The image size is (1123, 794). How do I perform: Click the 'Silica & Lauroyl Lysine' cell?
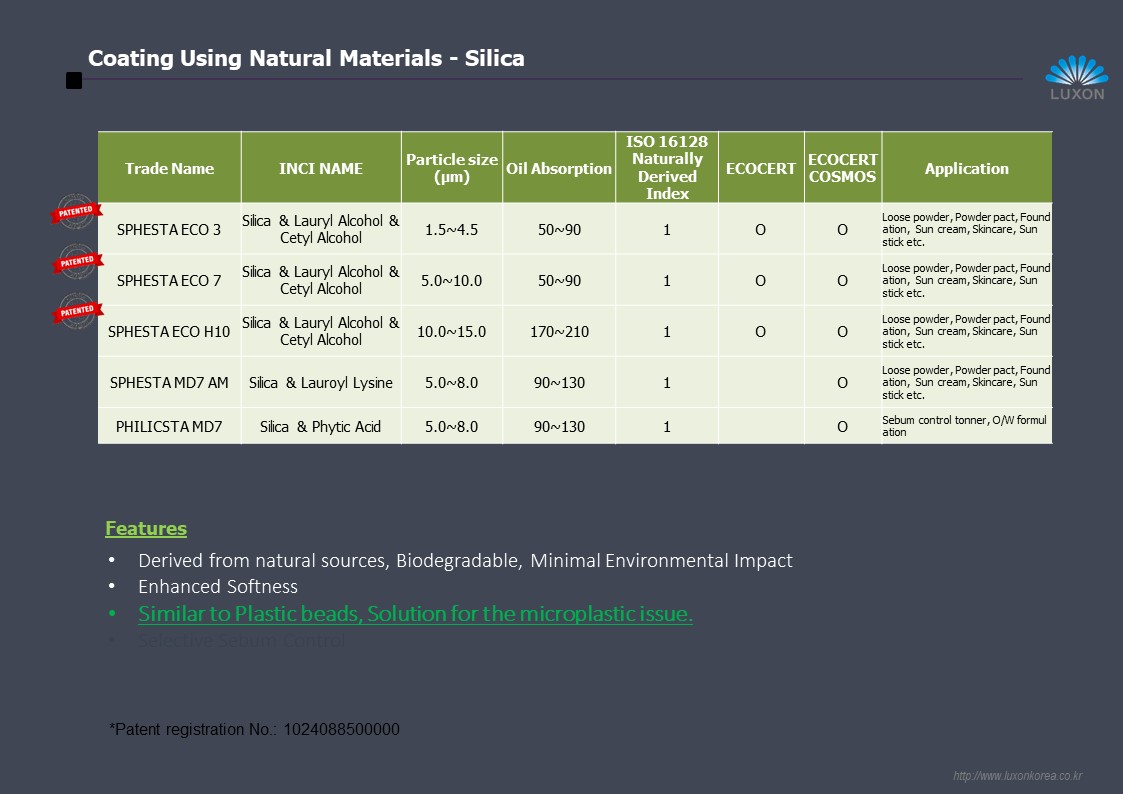point(321,382)
